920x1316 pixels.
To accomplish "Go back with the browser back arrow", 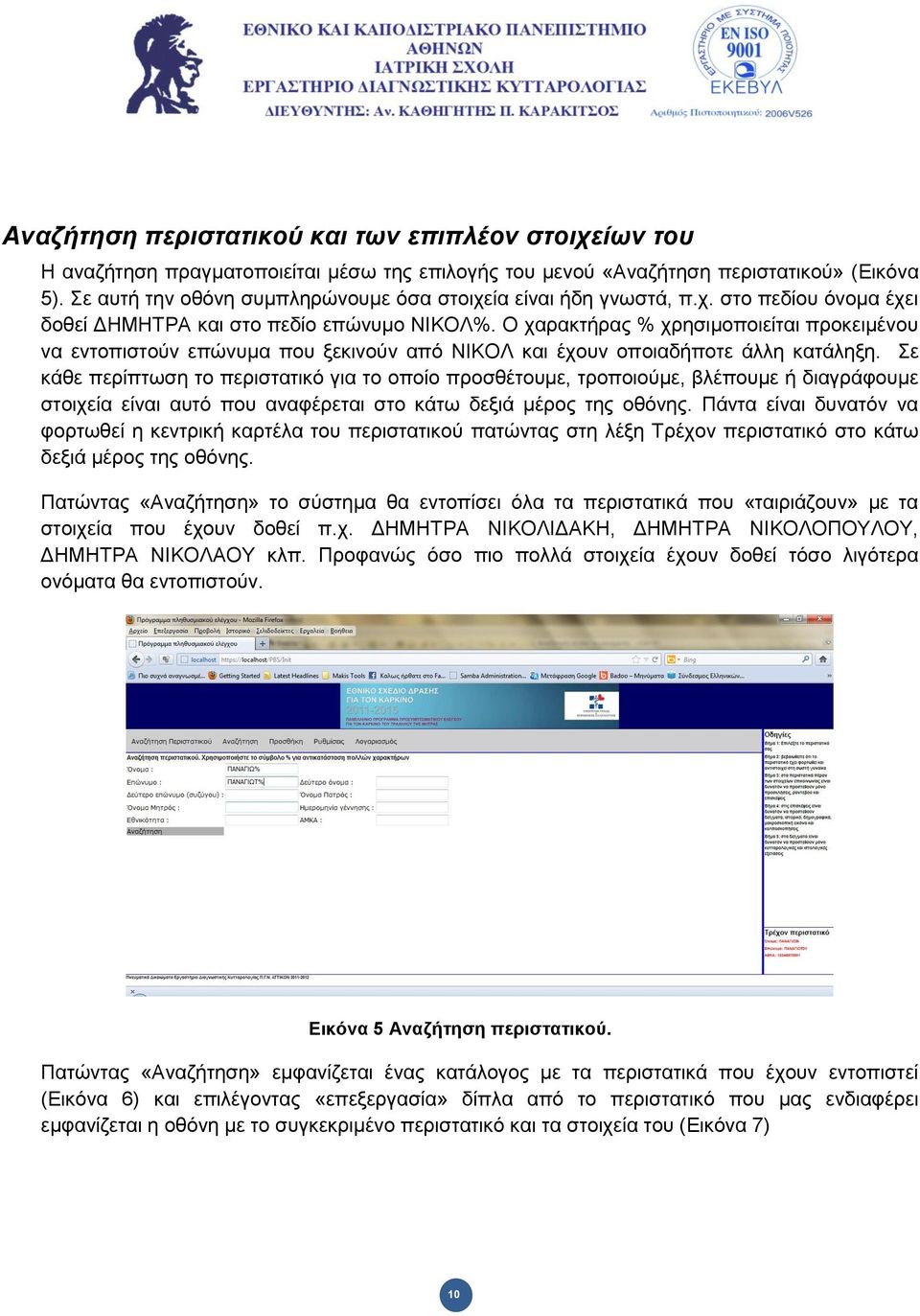I will pyautogui.click(x=136, y=659).
